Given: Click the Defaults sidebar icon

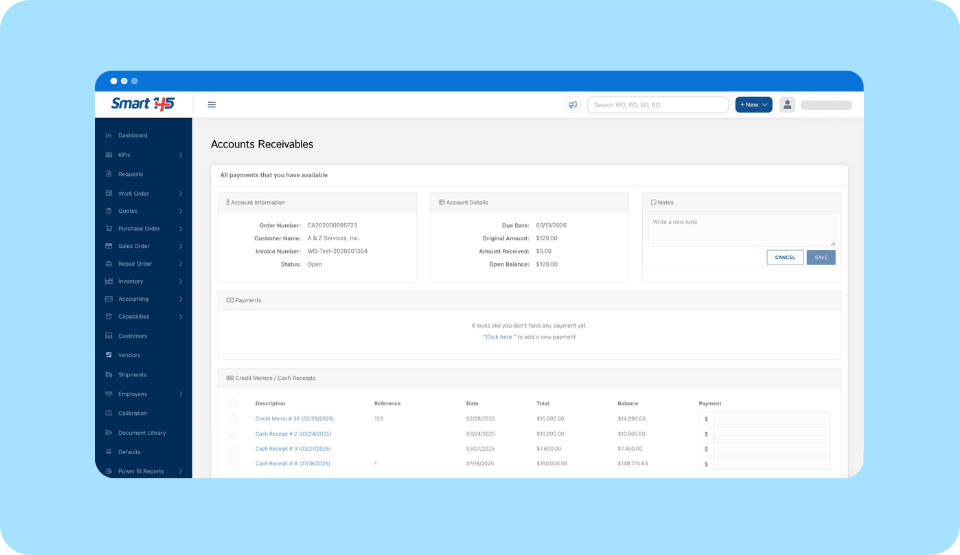Looking at the screenshot, I should click(108, 452).
